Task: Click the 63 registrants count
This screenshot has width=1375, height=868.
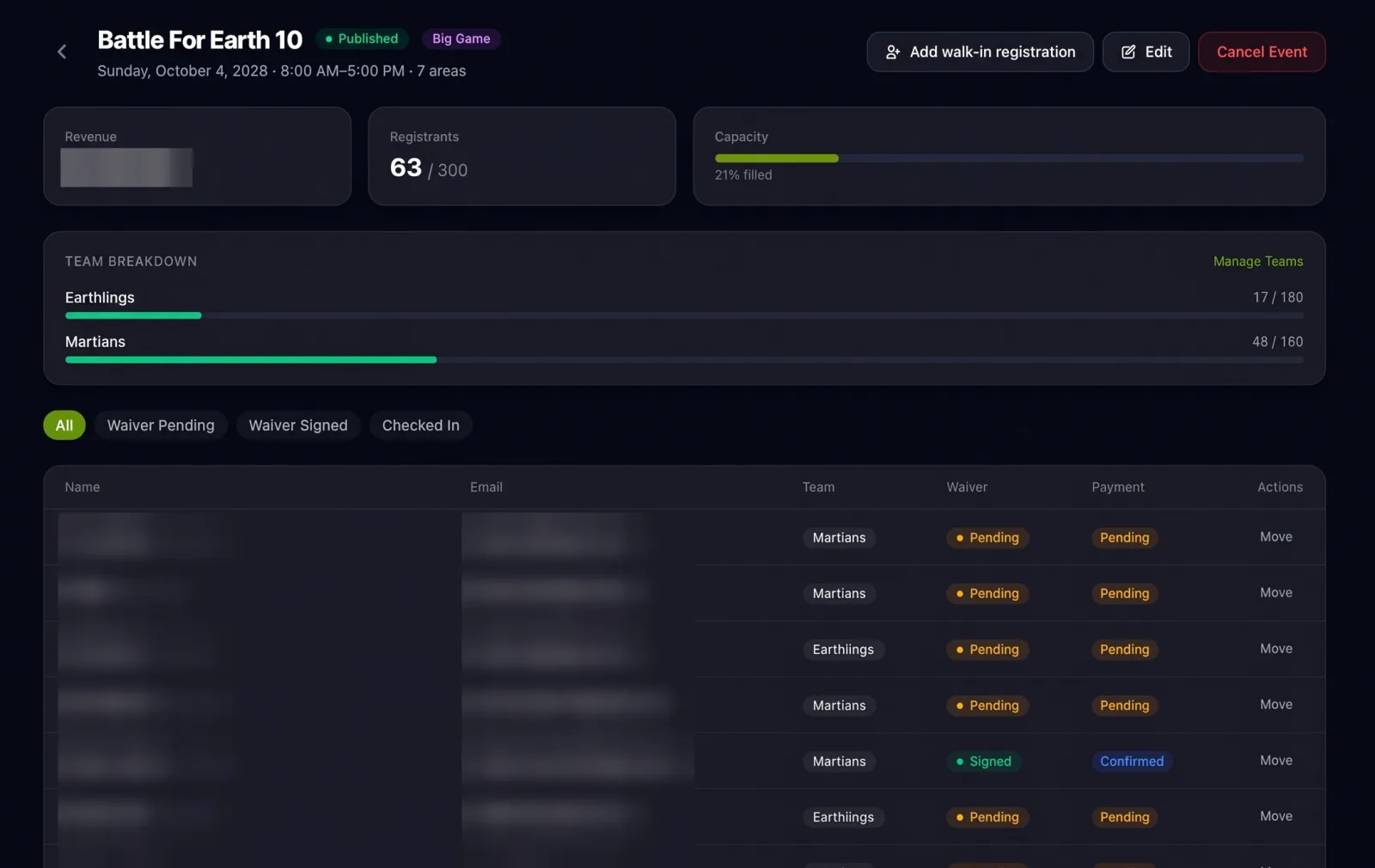Action: click(x=406, y=168)
